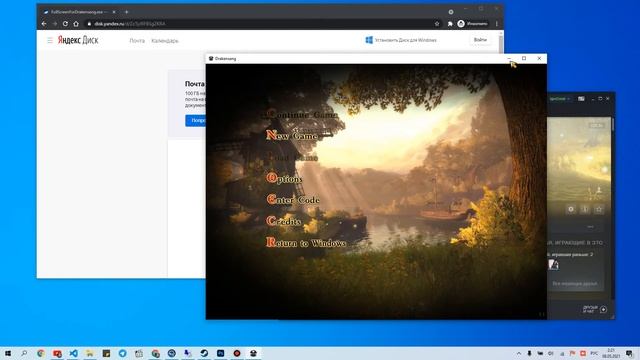The width and height of the screenshot is (640, 360).
Task: Close the Drakensang window
Action: 539,58
